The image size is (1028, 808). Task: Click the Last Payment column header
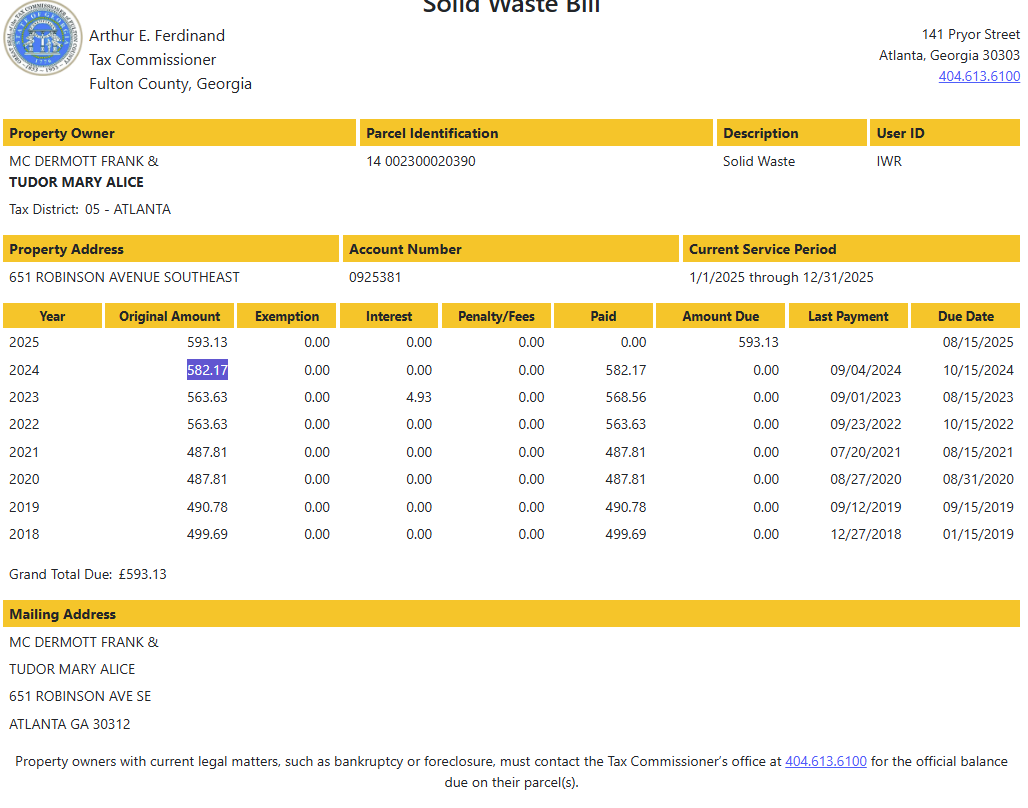pos(848,316)
